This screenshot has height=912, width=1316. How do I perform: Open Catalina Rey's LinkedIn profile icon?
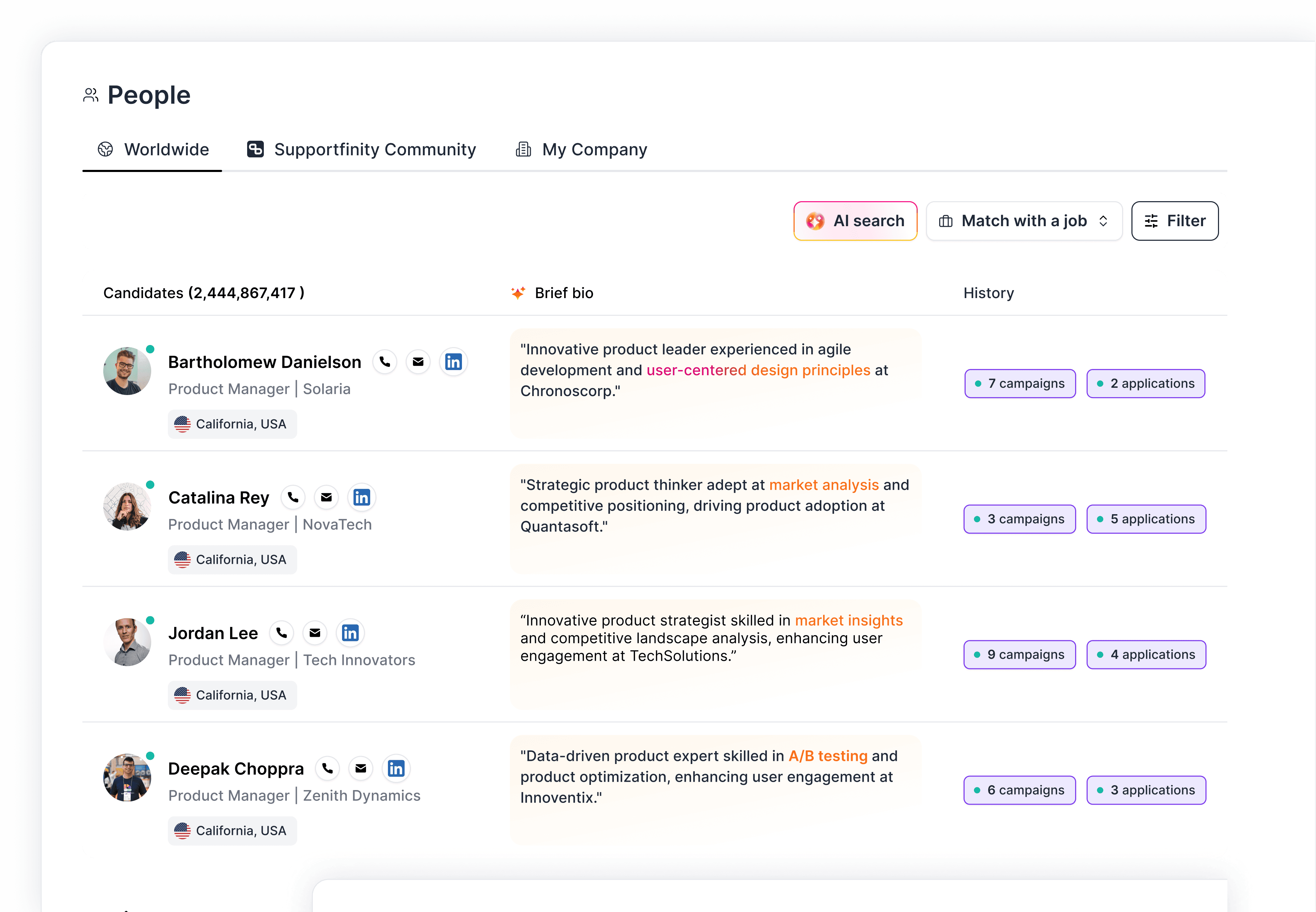[361, 497]
